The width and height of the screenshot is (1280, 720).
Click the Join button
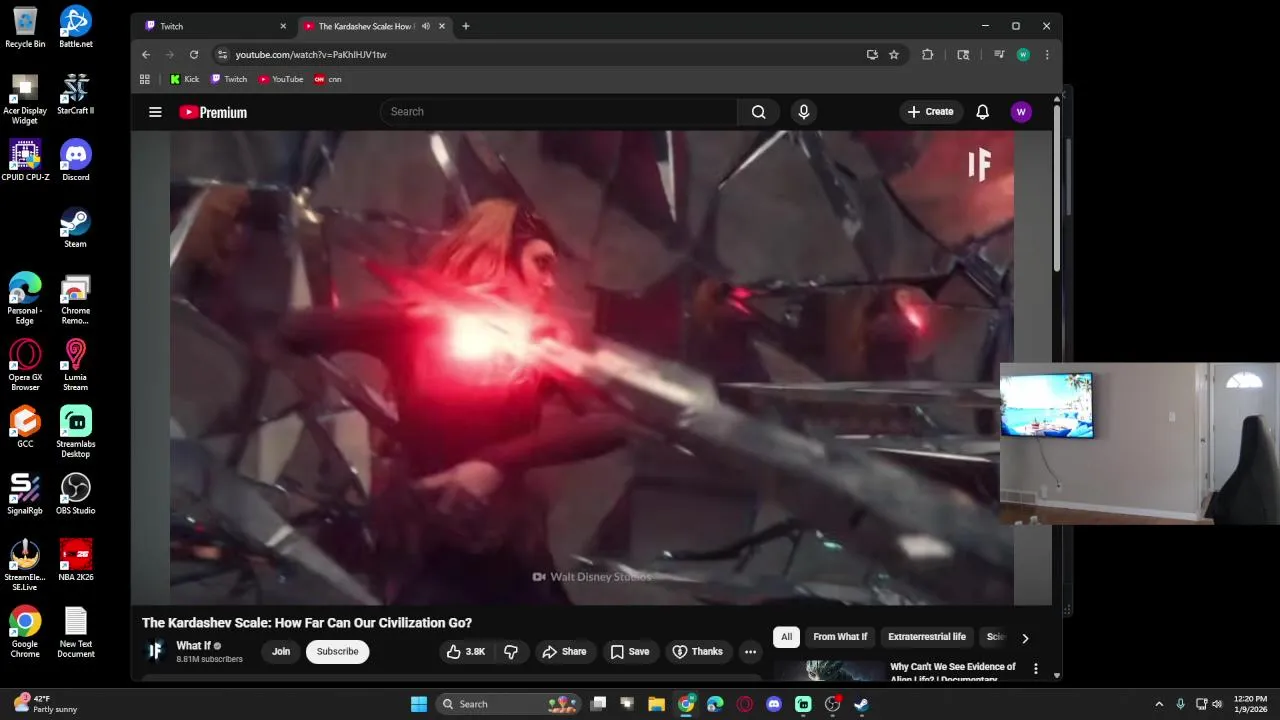(x=281, y=651)
